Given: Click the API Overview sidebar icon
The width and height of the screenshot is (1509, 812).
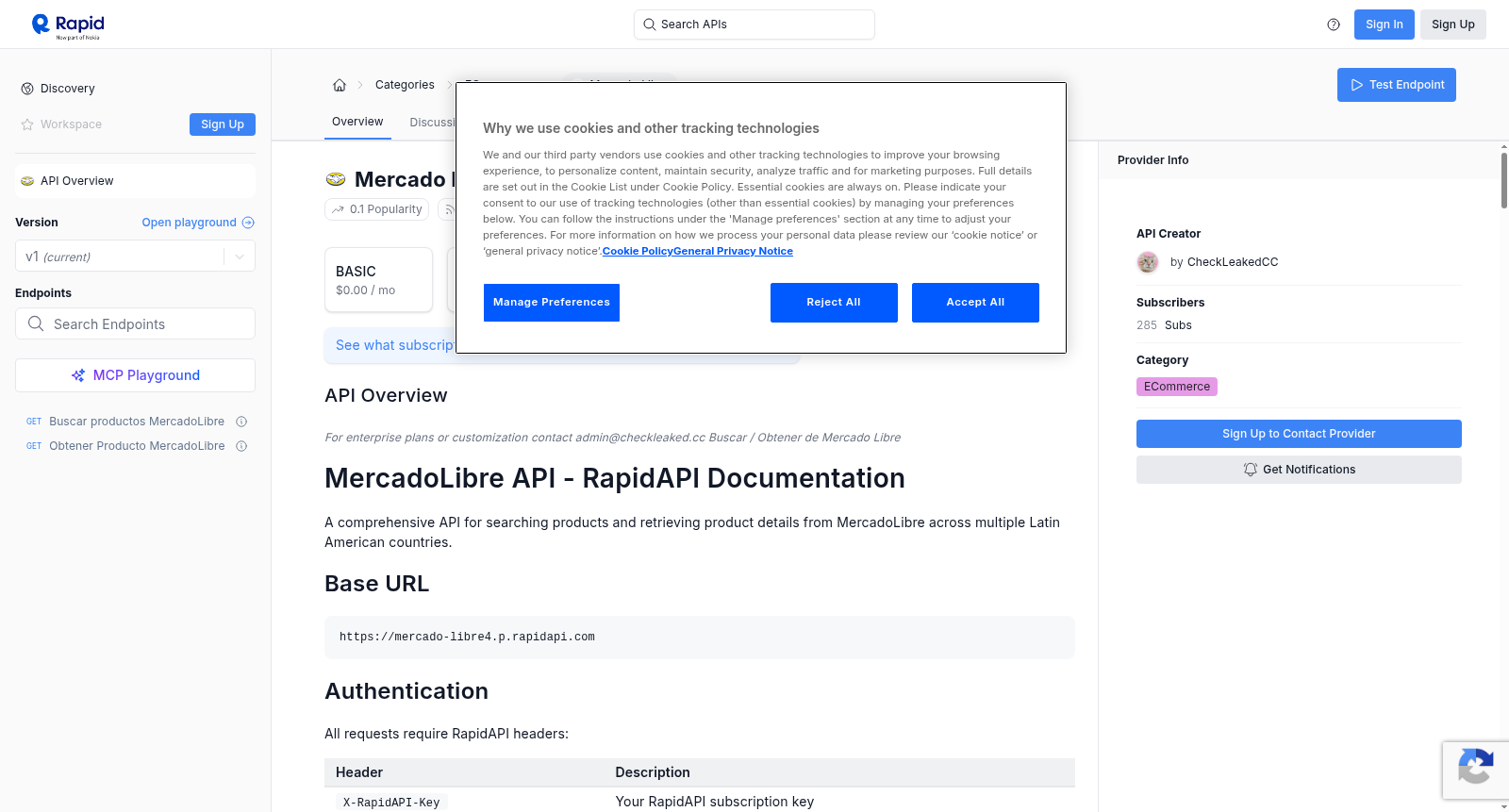Looking at the screenshot, I should click(27, 181).
